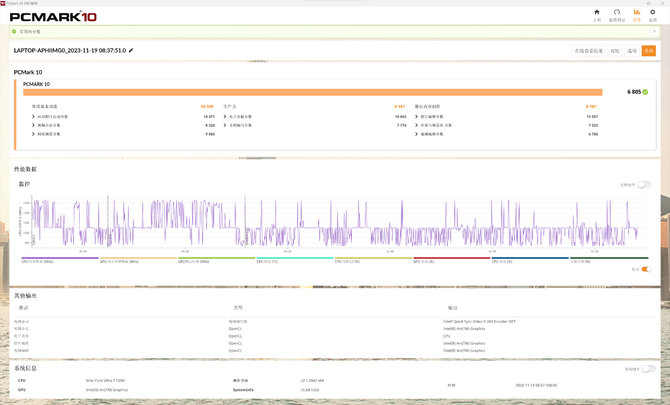Image resolution: width=670 pixels, height=405 pixels.
Task: Click the green check beside the 6 805 score
Action: 645,92
